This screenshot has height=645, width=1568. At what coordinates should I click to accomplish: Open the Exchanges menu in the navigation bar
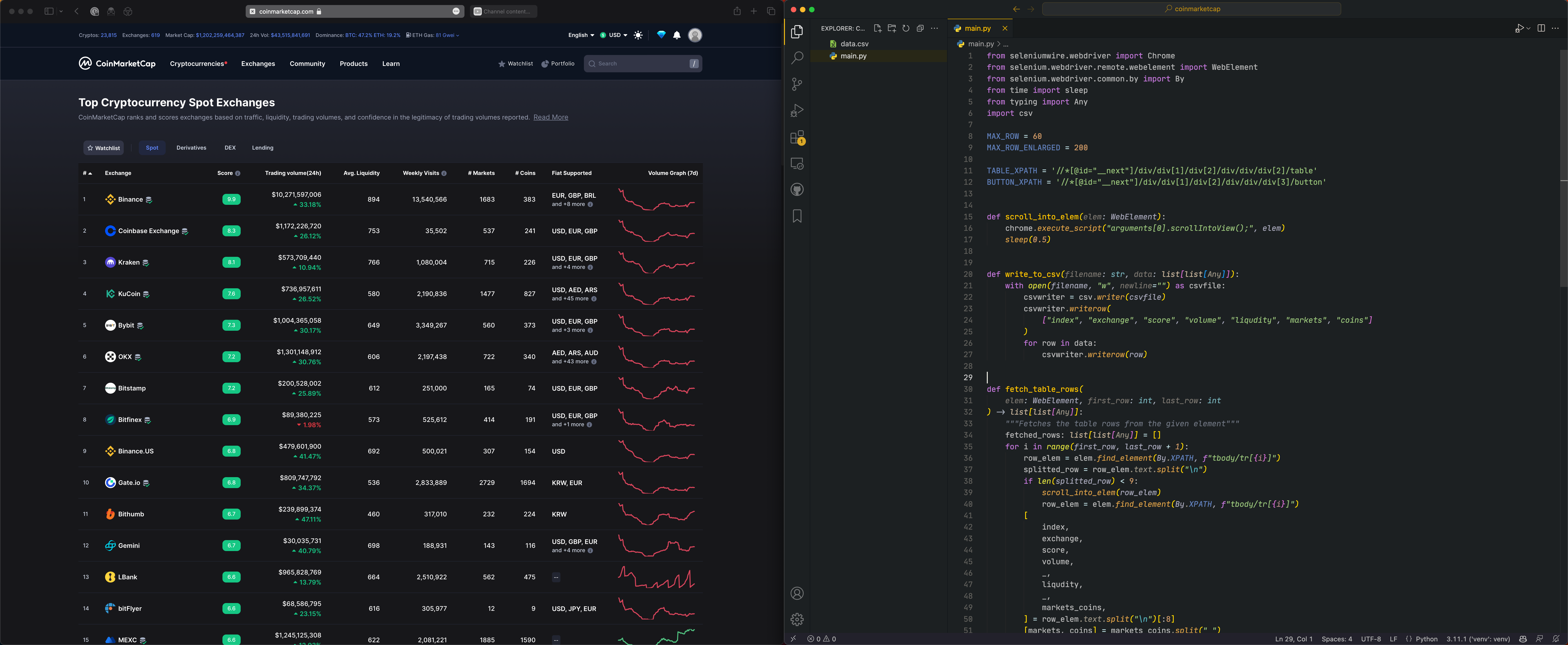coord(258,64)
